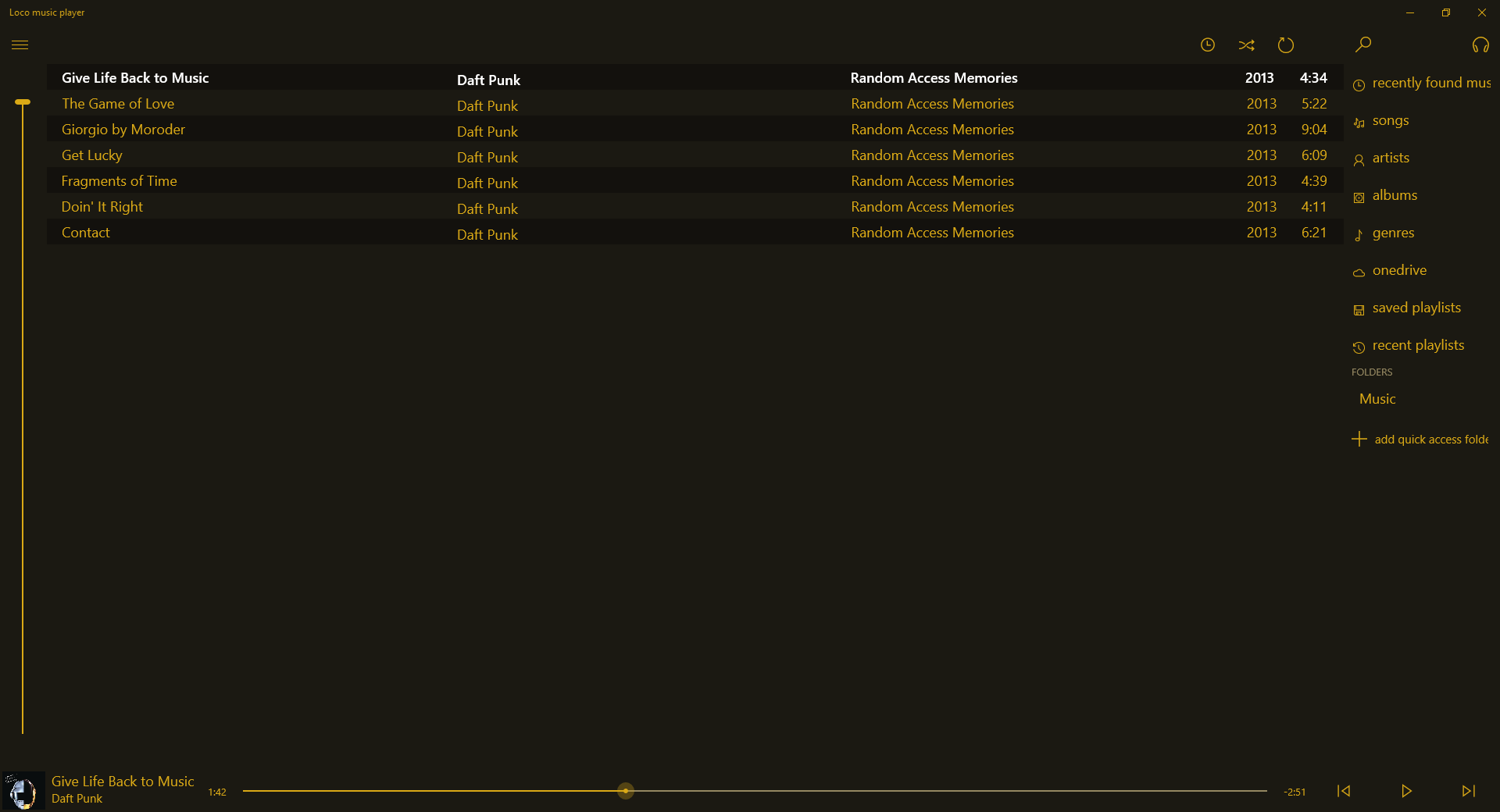Toggle play/pause on the current track
The height and width of the screenshot is (812, 1500).
1406,791
